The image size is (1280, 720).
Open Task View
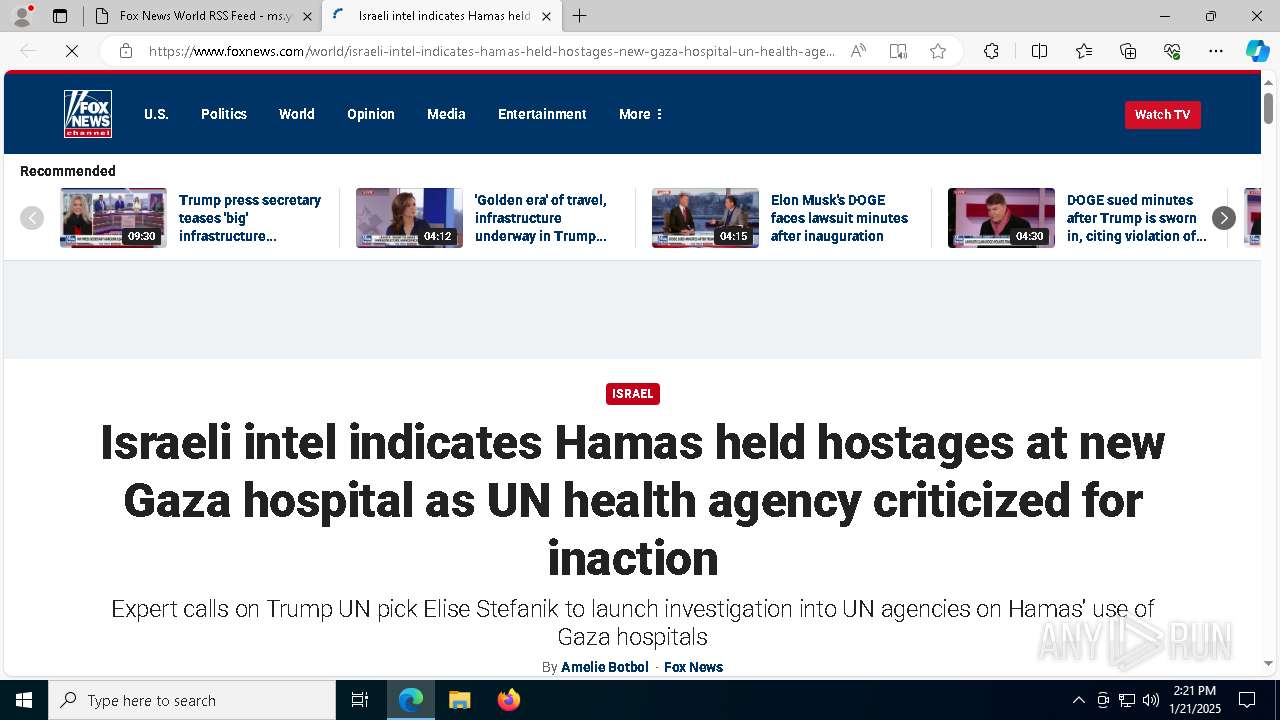pos(360,700)
